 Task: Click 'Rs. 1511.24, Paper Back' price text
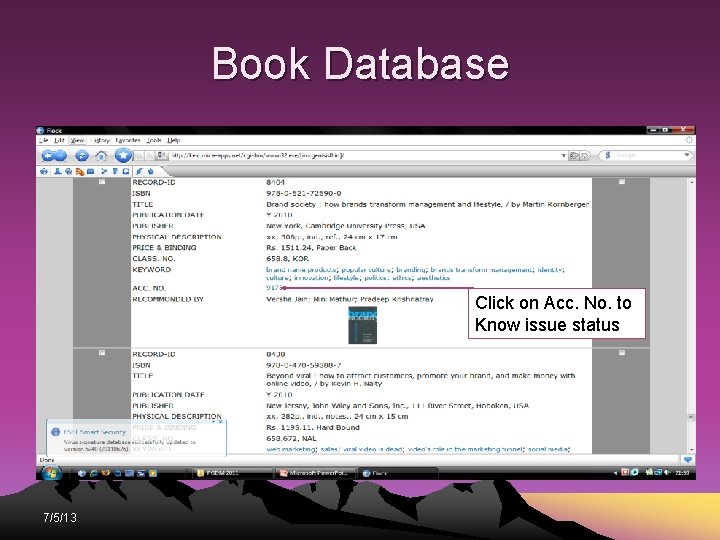[x=311, y=248]
